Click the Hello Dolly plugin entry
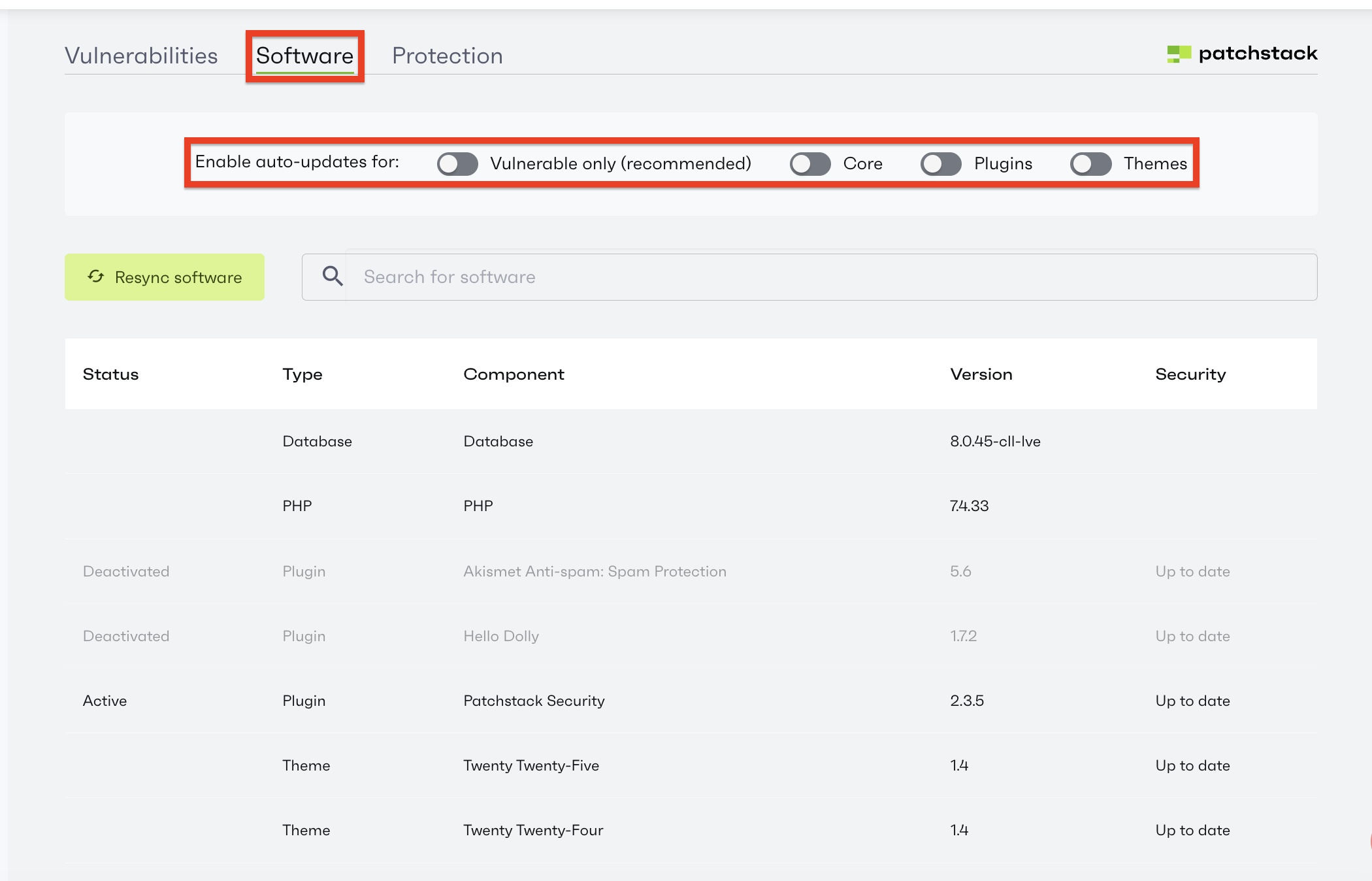1372x881 pixels. [x=501, y=636]
